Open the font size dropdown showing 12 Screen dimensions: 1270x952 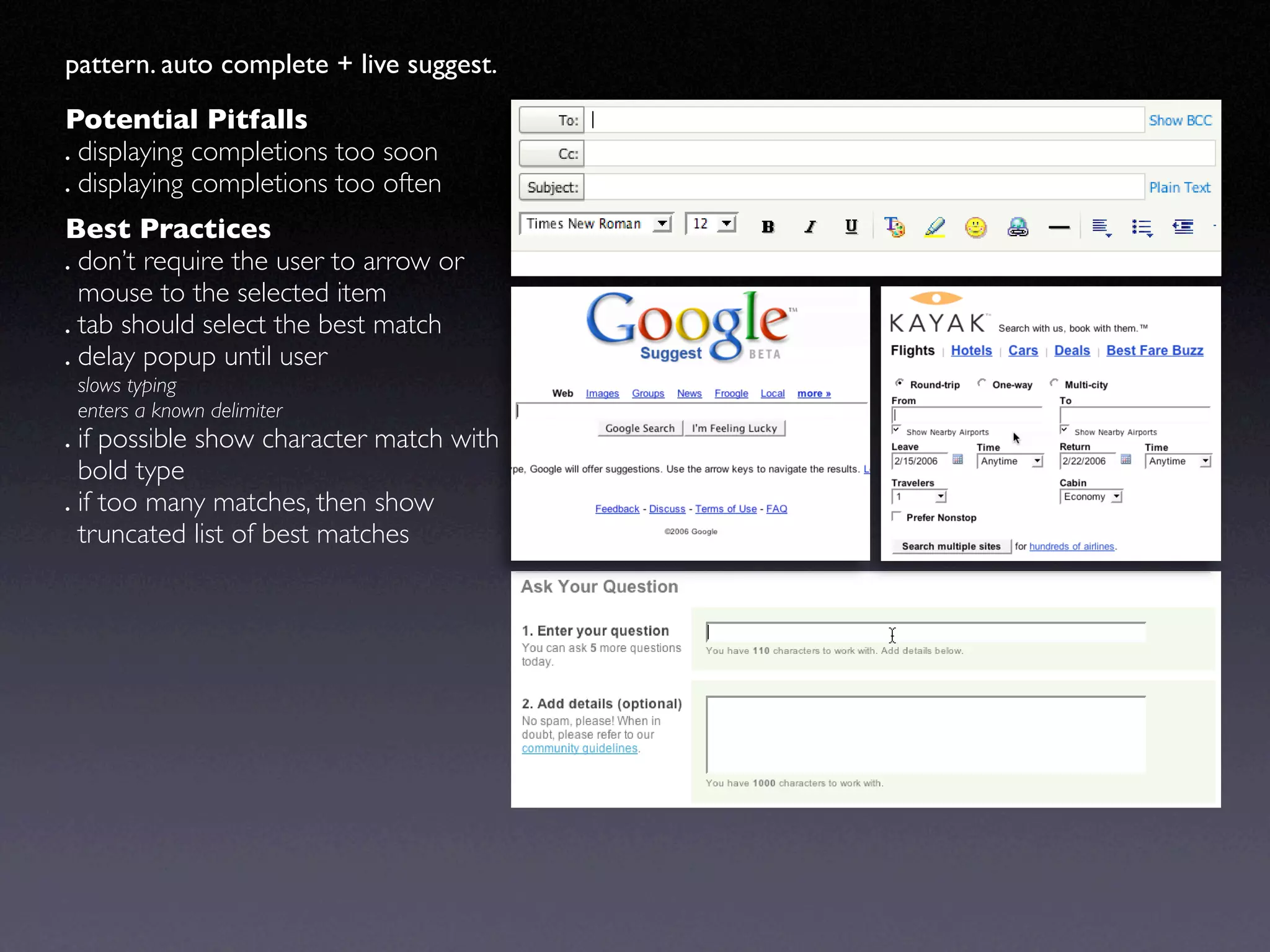tap(711, 224)
